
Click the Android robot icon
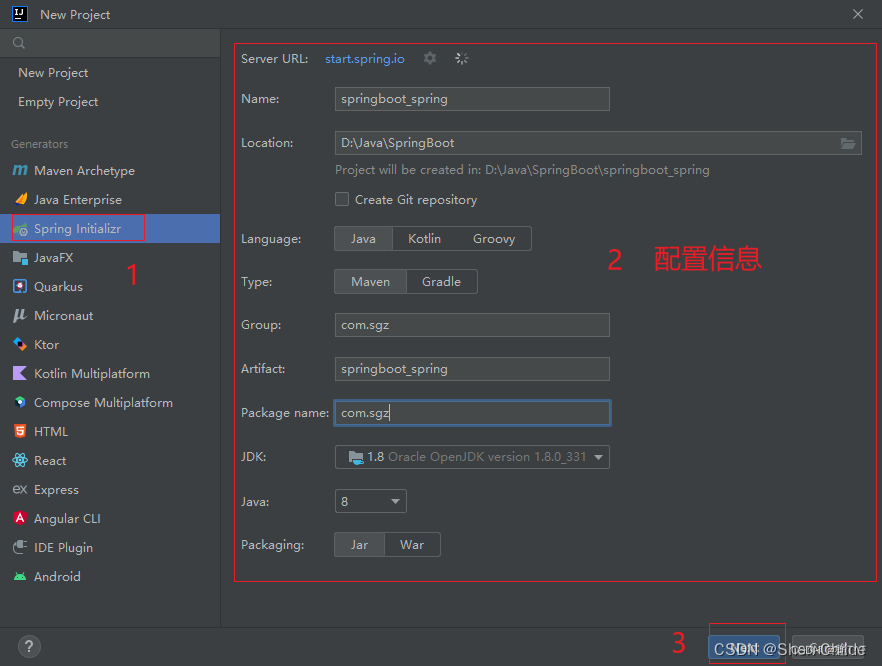click(20, 576)
